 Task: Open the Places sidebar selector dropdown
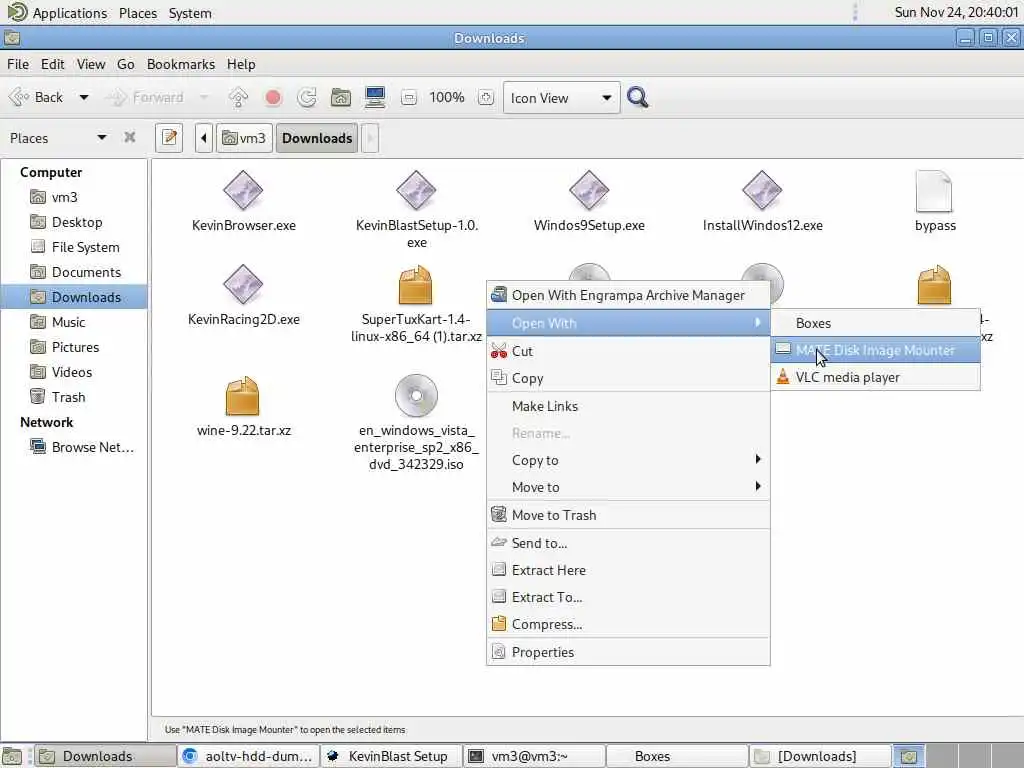[x=57, y=138]
